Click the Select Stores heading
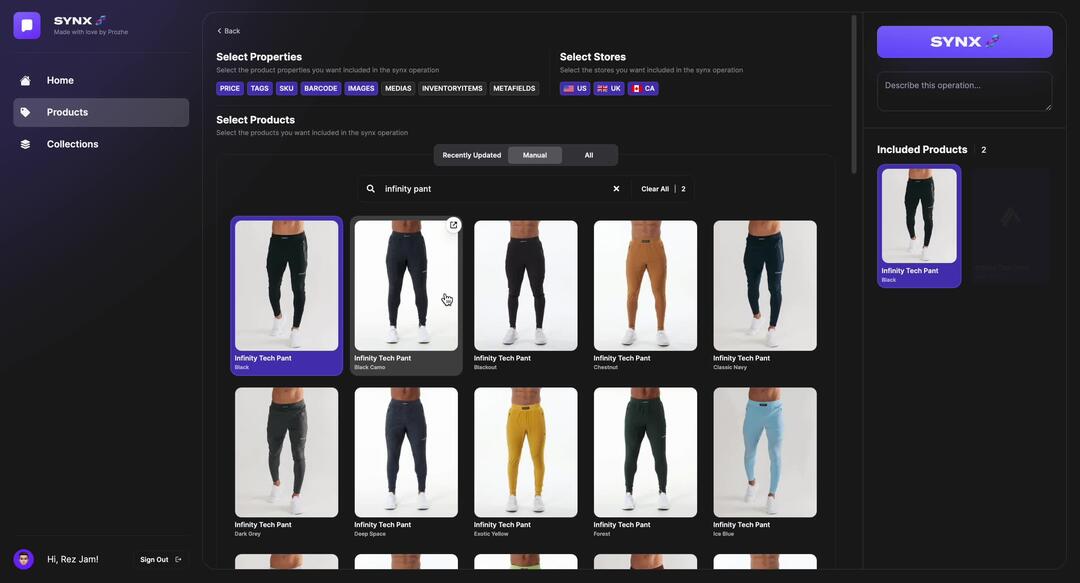The width and height of the screenshot is (1080, 583). 592,57
